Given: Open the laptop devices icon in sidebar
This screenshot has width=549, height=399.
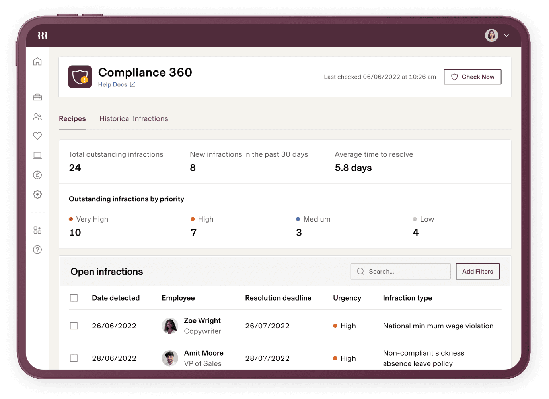Looking at the screenshot, I should coord(37,155).
